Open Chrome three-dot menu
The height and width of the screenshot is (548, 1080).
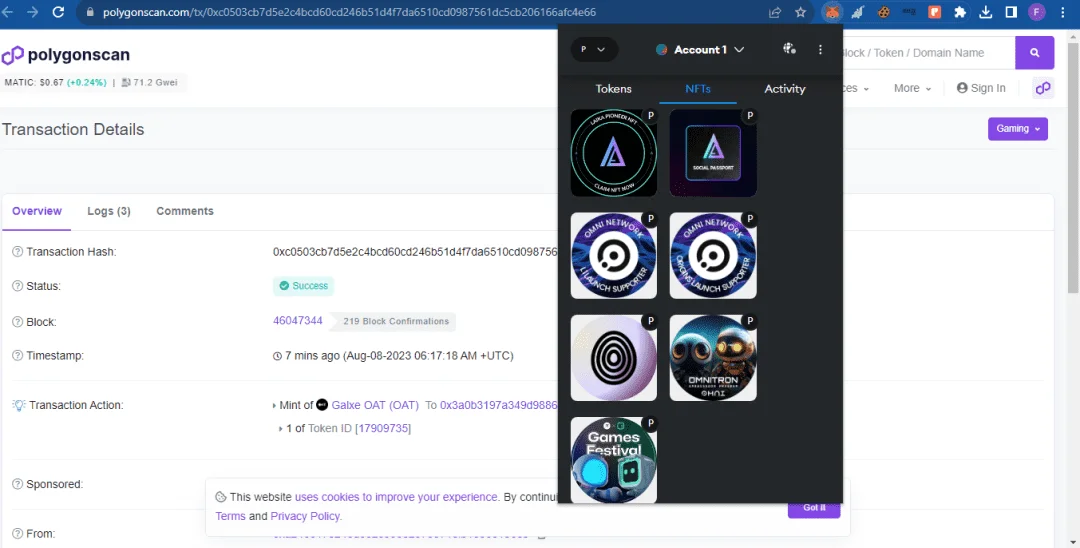(1063, 12)
